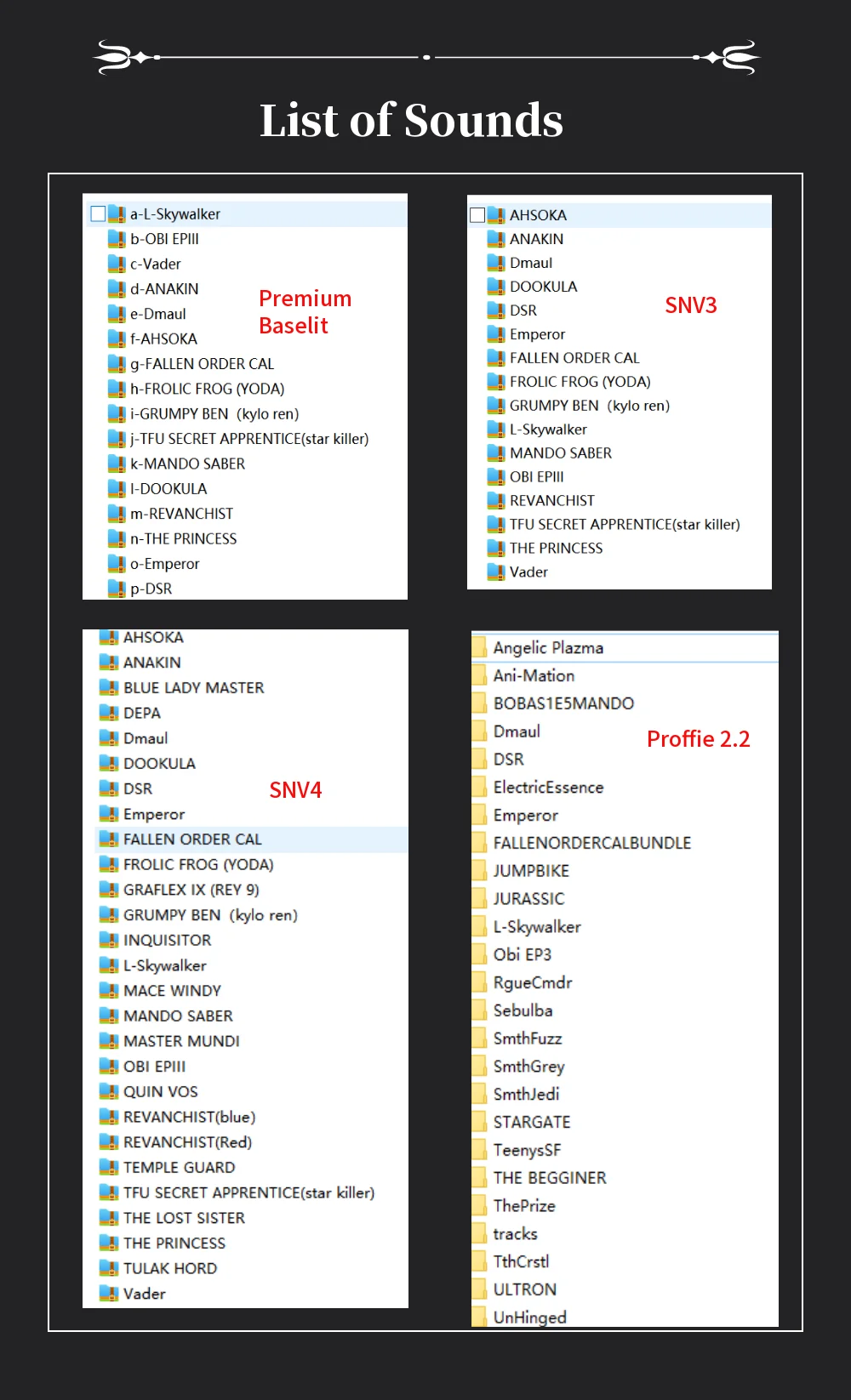Select the MACE WINDY folder icon
Image resolution: width=851 pixels, height=1400 pixels.
click(109, 991)
